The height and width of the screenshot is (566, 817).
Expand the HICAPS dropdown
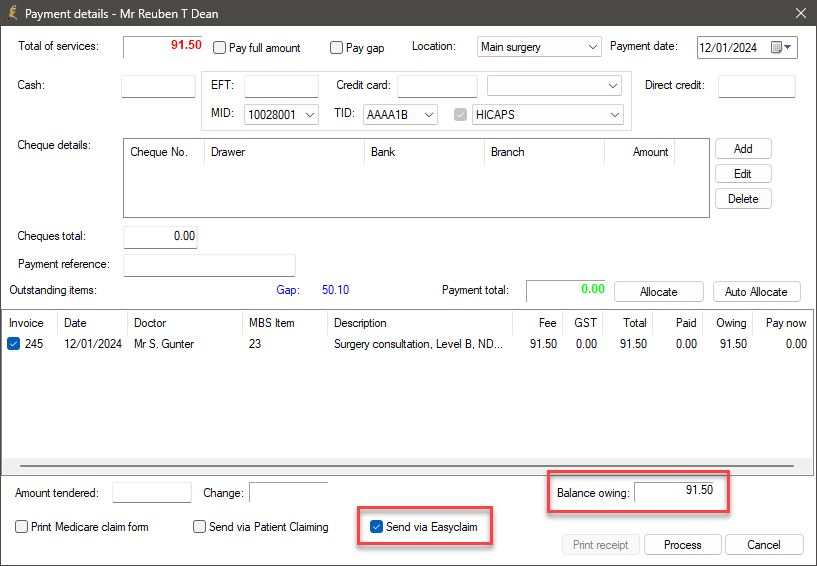click(x=547, y=115)
